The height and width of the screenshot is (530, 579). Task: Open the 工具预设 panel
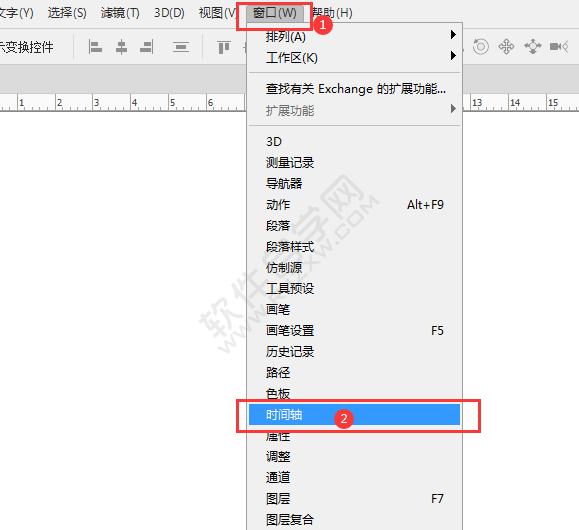(x=354, y=288)
